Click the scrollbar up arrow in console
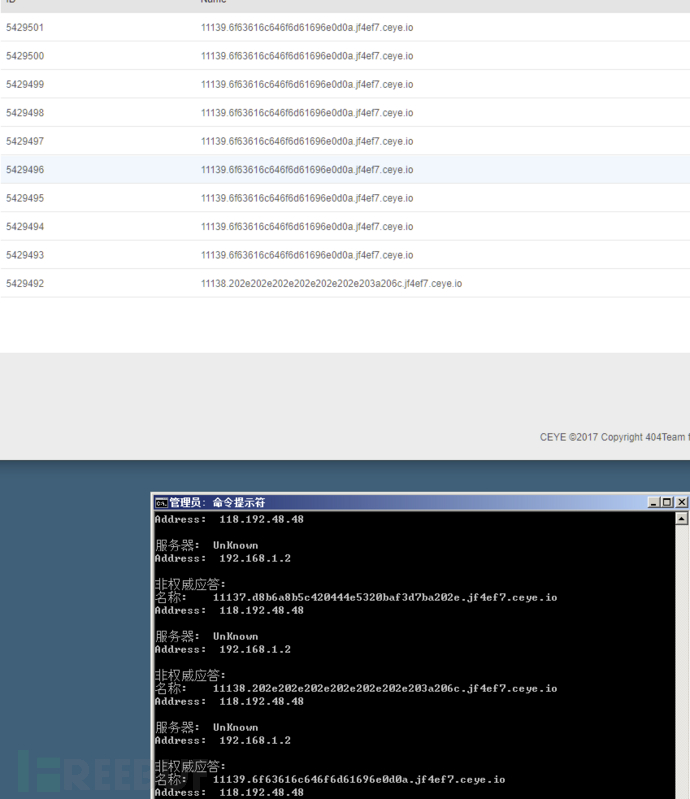Image resolution: width=690 pixels, height=799 pixels. click(681, 519)
